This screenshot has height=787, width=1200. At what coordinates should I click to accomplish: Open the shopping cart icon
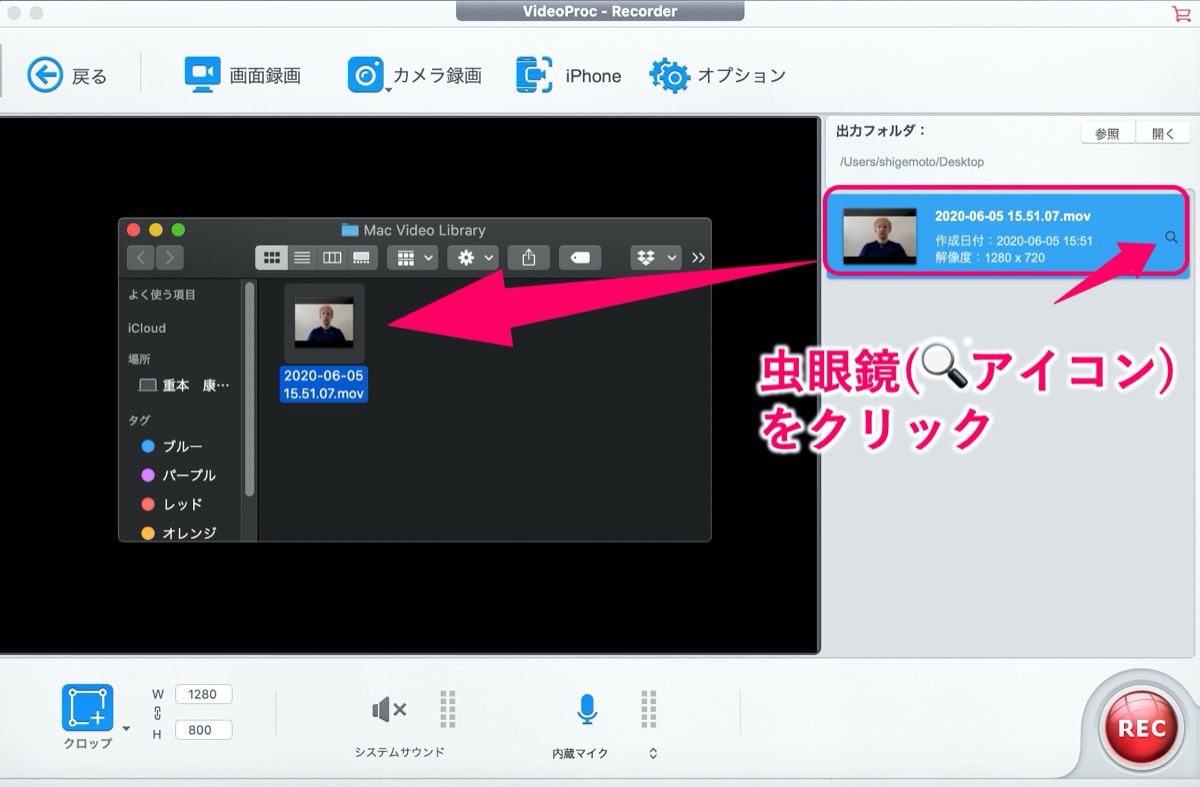click(x=1180, y=13)
